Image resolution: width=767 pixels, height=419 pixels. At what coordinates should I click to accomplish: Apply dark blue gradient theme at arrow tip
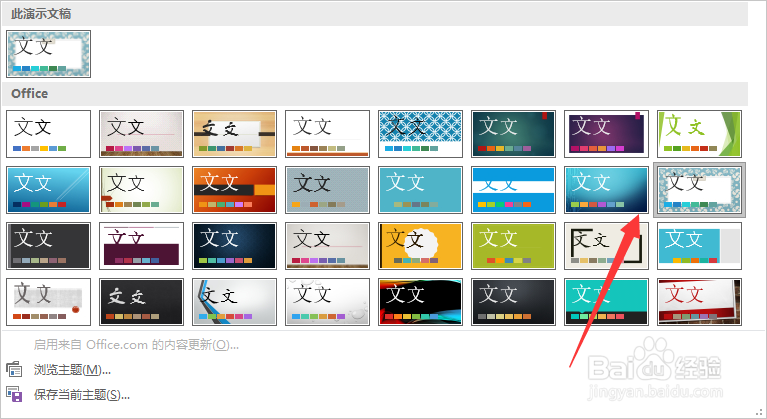point(606,190)
